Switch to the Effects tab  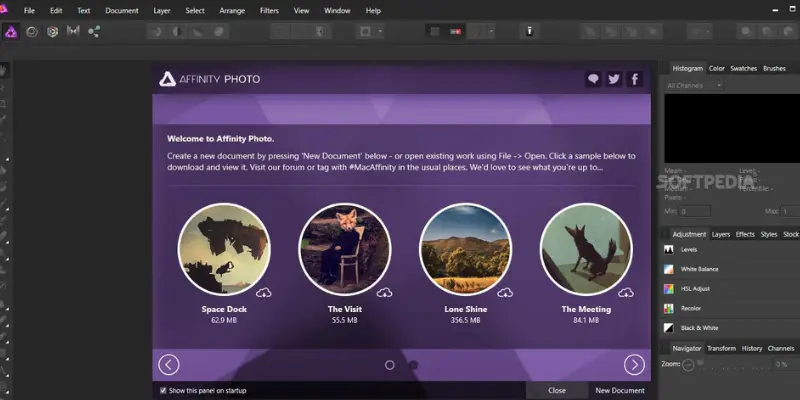(x=745, y=234)
